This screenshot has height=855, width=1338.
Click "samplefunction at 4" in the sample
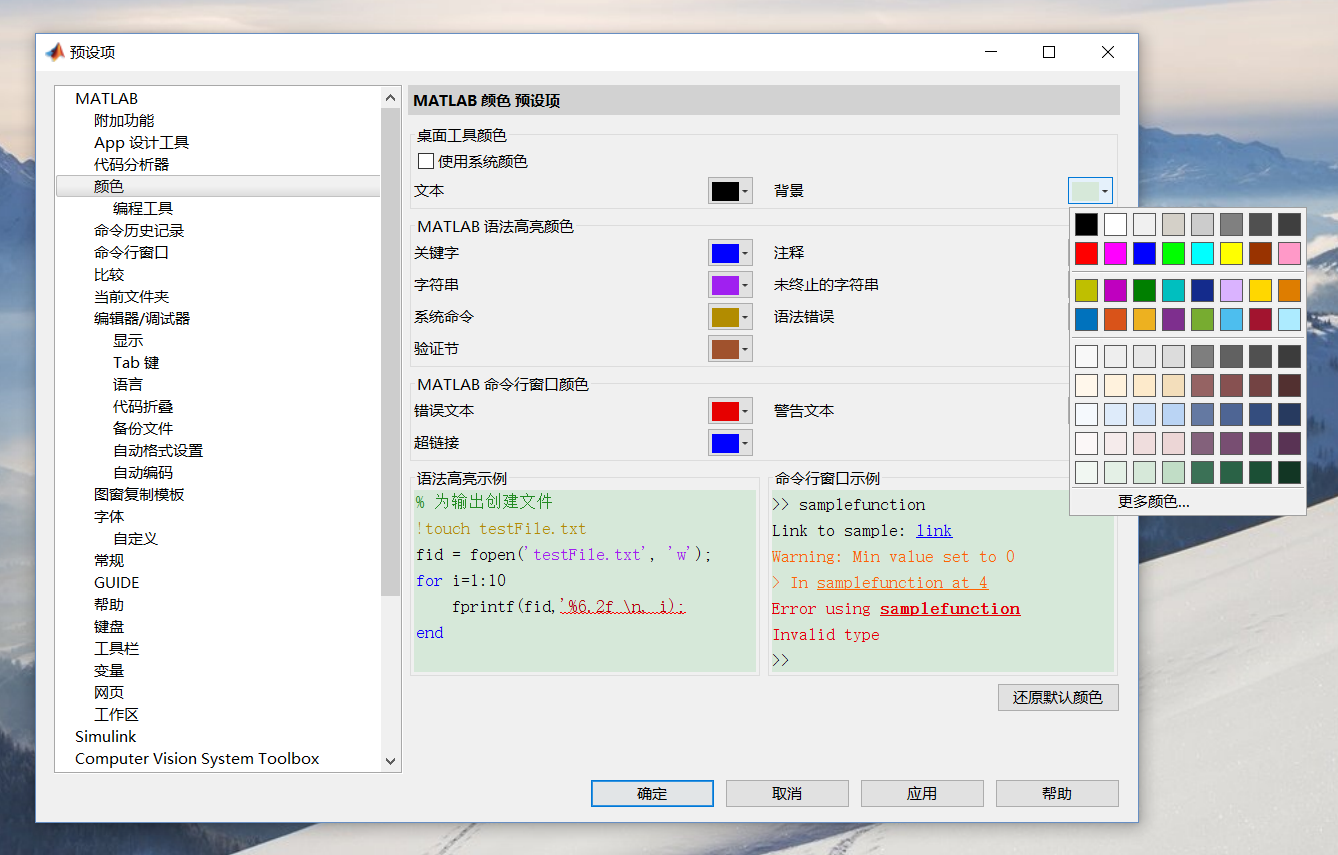(x=902, y=582)
